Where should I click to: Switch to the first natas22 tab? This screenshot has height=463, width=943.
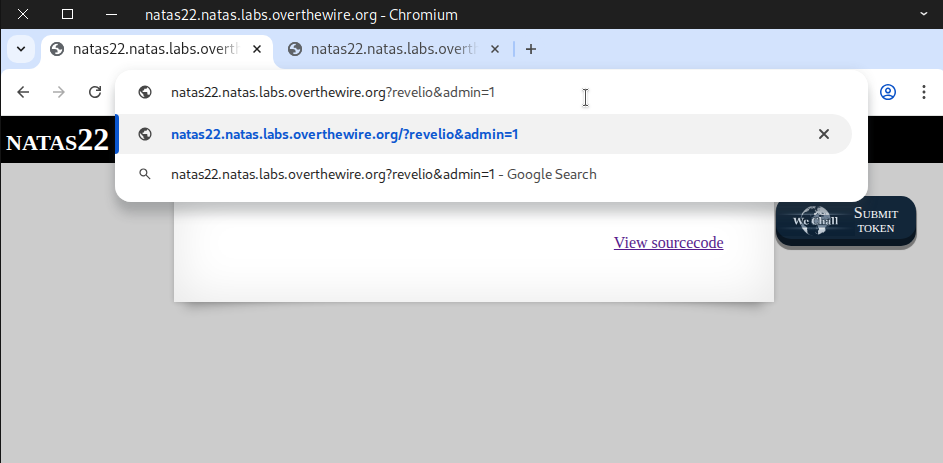click(x=150, y=49)
